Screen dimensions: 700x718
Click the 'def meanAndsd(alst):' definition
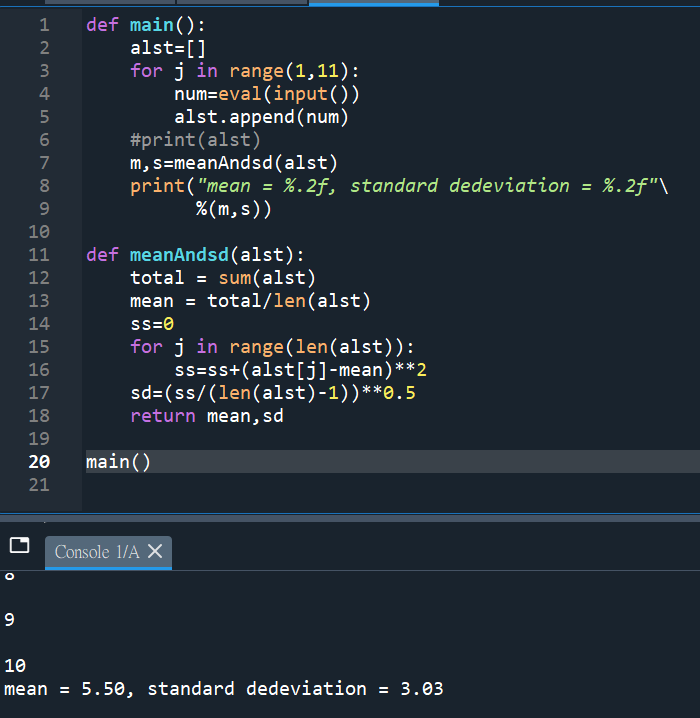(195, 254)
